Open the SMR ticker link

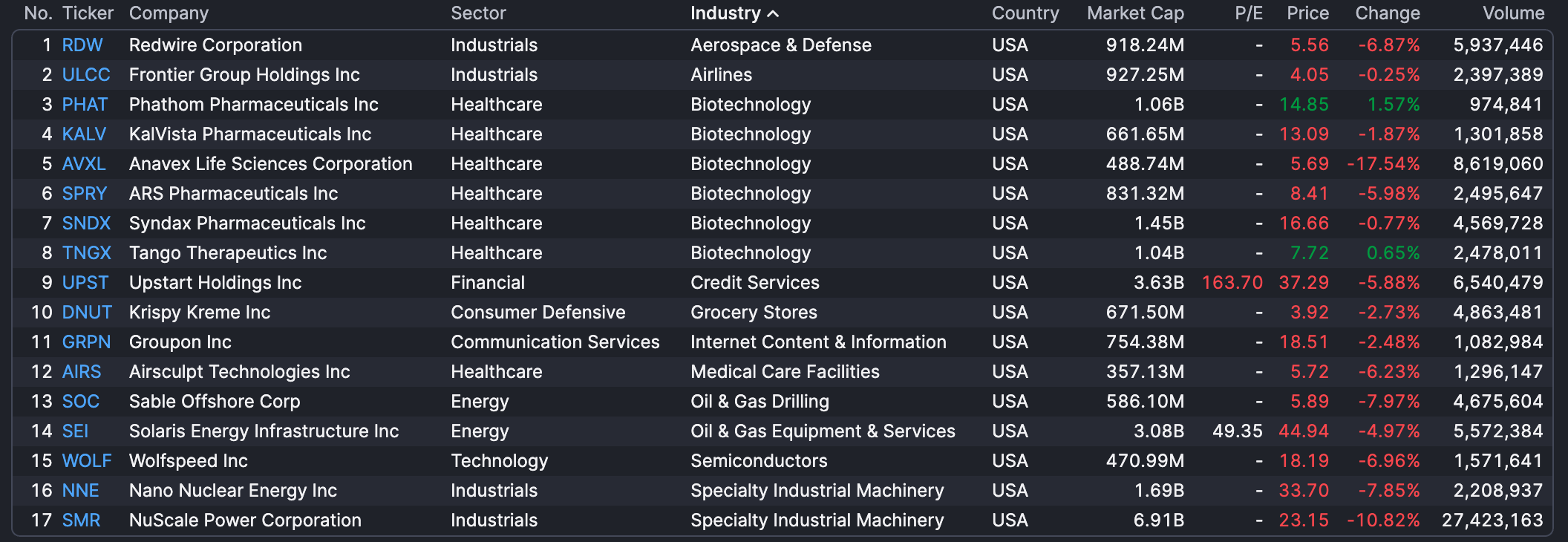81,520
